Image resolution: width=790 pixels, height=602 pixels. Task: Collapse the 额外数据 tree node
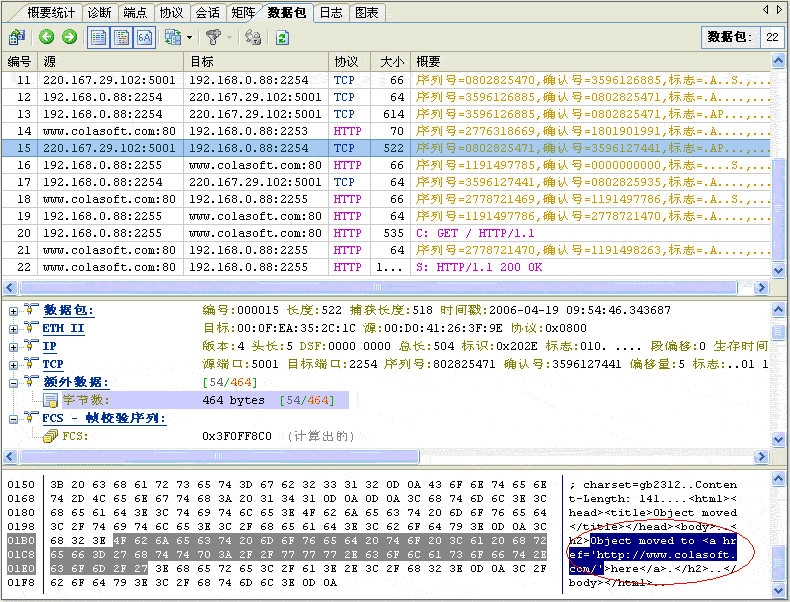pos(14,383)
